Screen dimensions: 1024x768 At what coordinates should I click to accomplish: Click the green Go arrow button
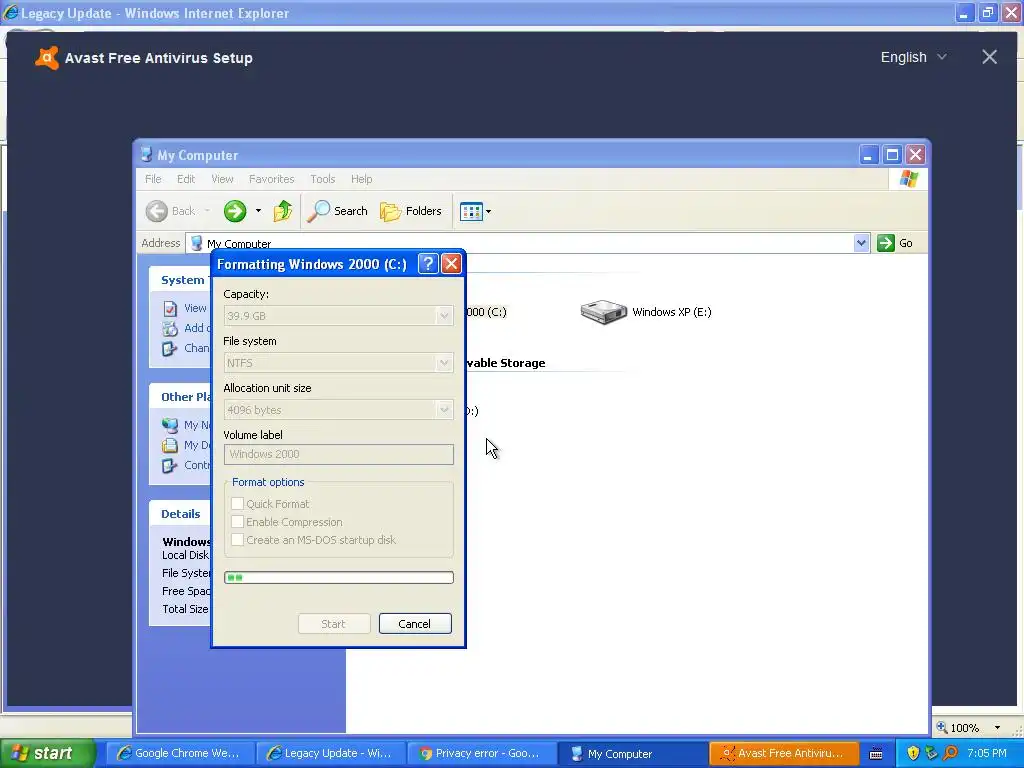pos(886,243)
